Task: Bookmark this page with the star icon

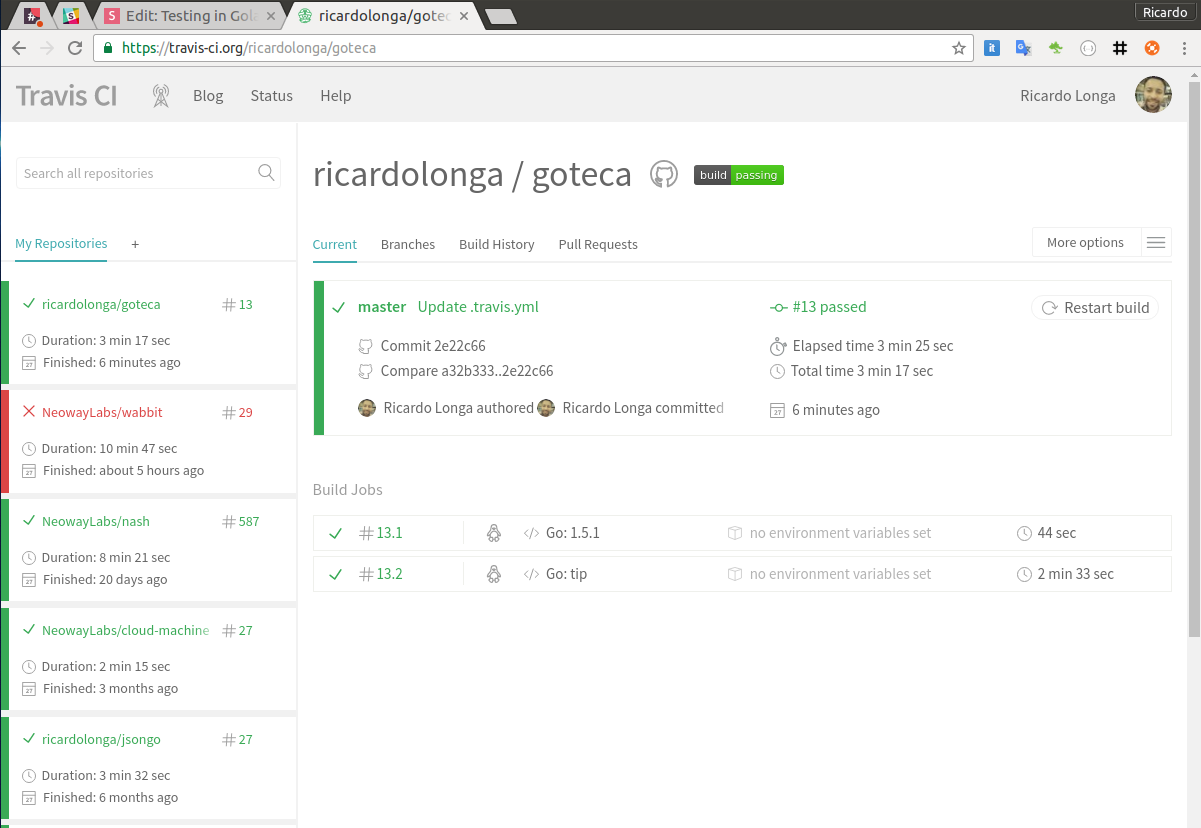Action: pos(959,48)
